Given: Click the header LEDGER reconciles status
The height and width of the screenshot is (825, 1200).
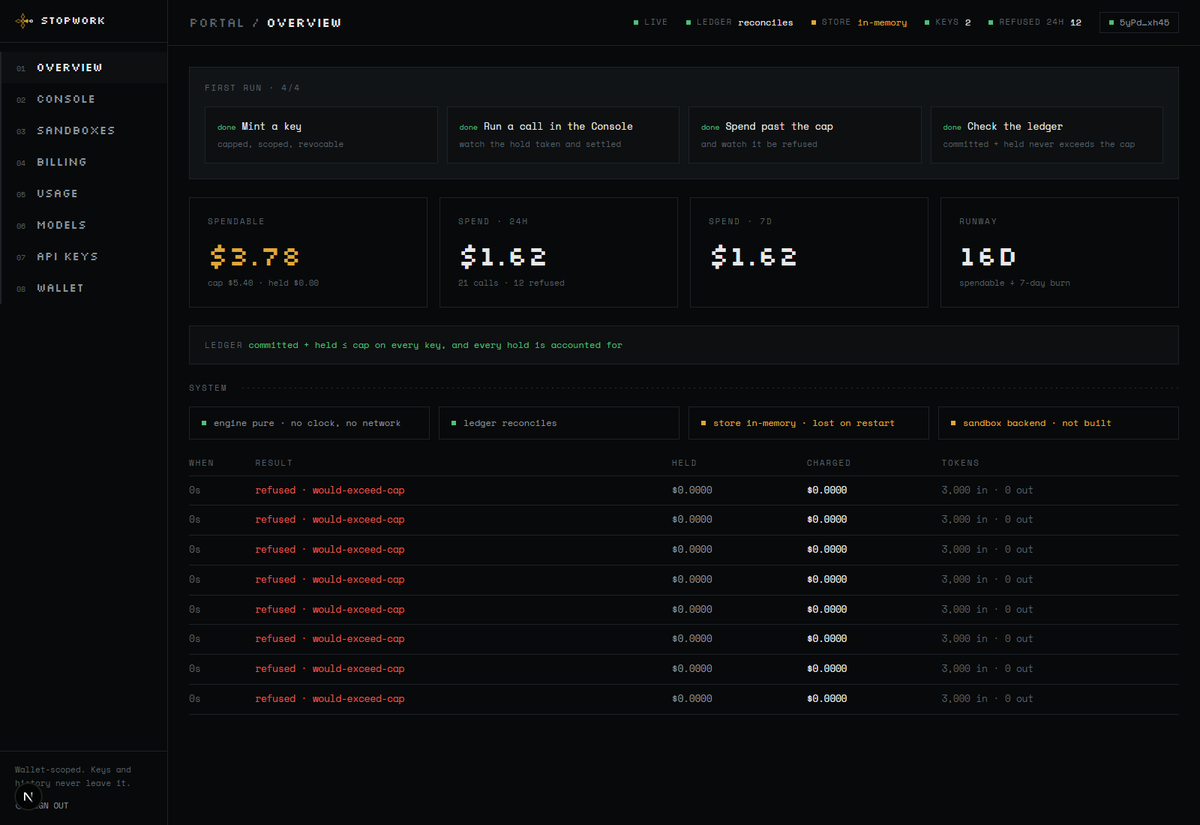Looking at the screenshot, I should tap(739, 22).
